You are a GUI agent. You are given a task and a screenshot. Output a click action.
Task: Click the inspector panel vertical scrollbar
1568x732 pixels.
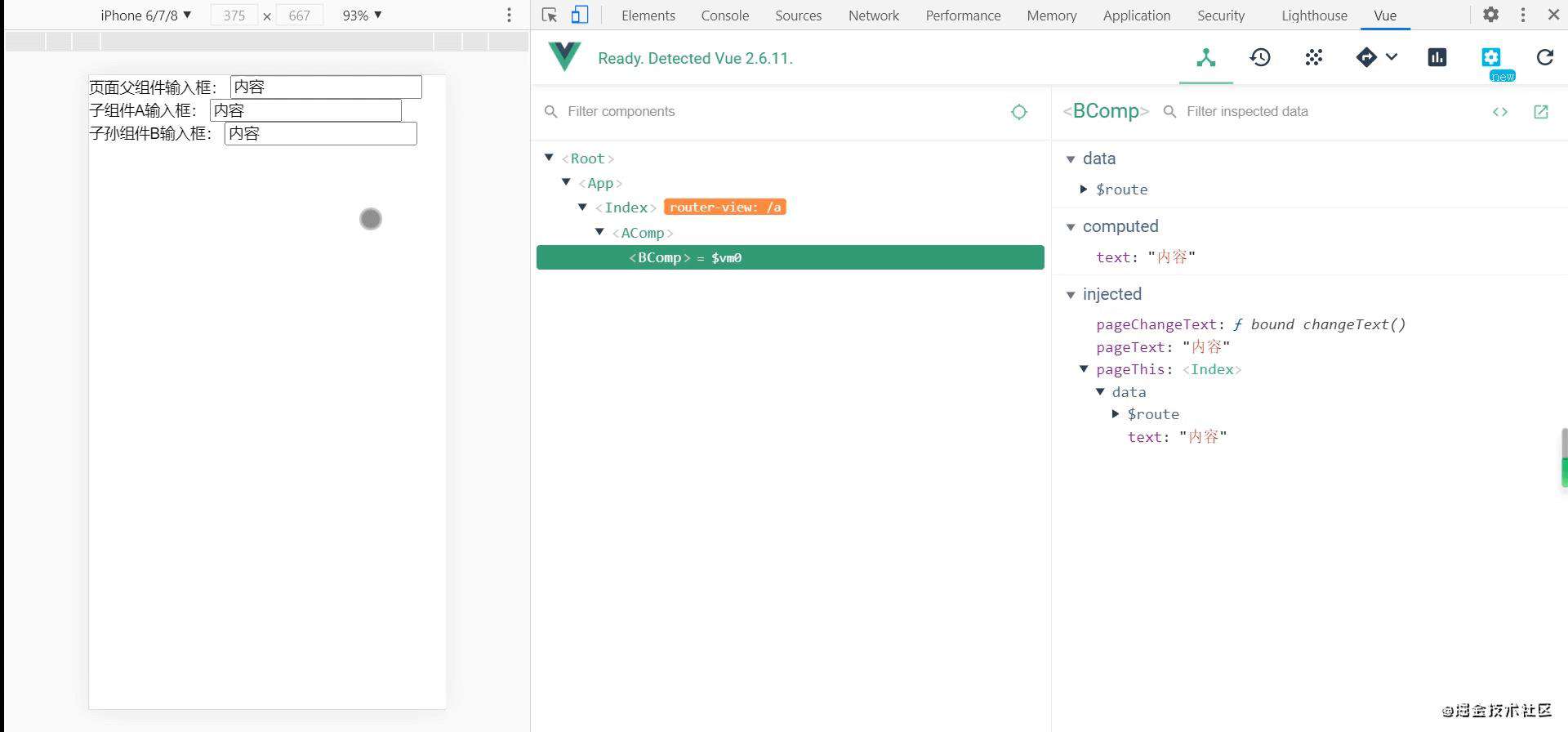1564,457
